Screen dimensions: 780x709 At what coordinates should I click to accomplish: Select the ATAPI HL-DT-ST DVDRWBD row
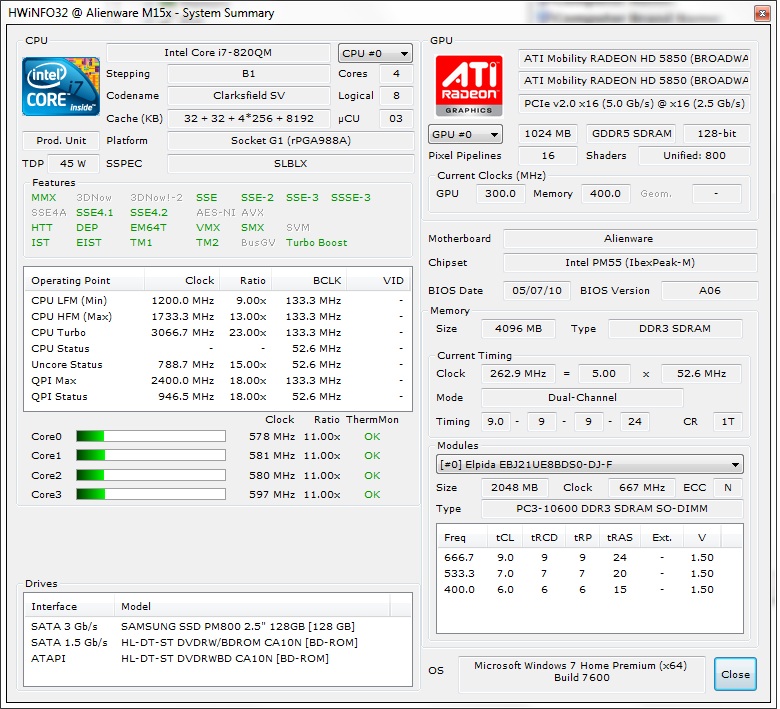(217, 658)
